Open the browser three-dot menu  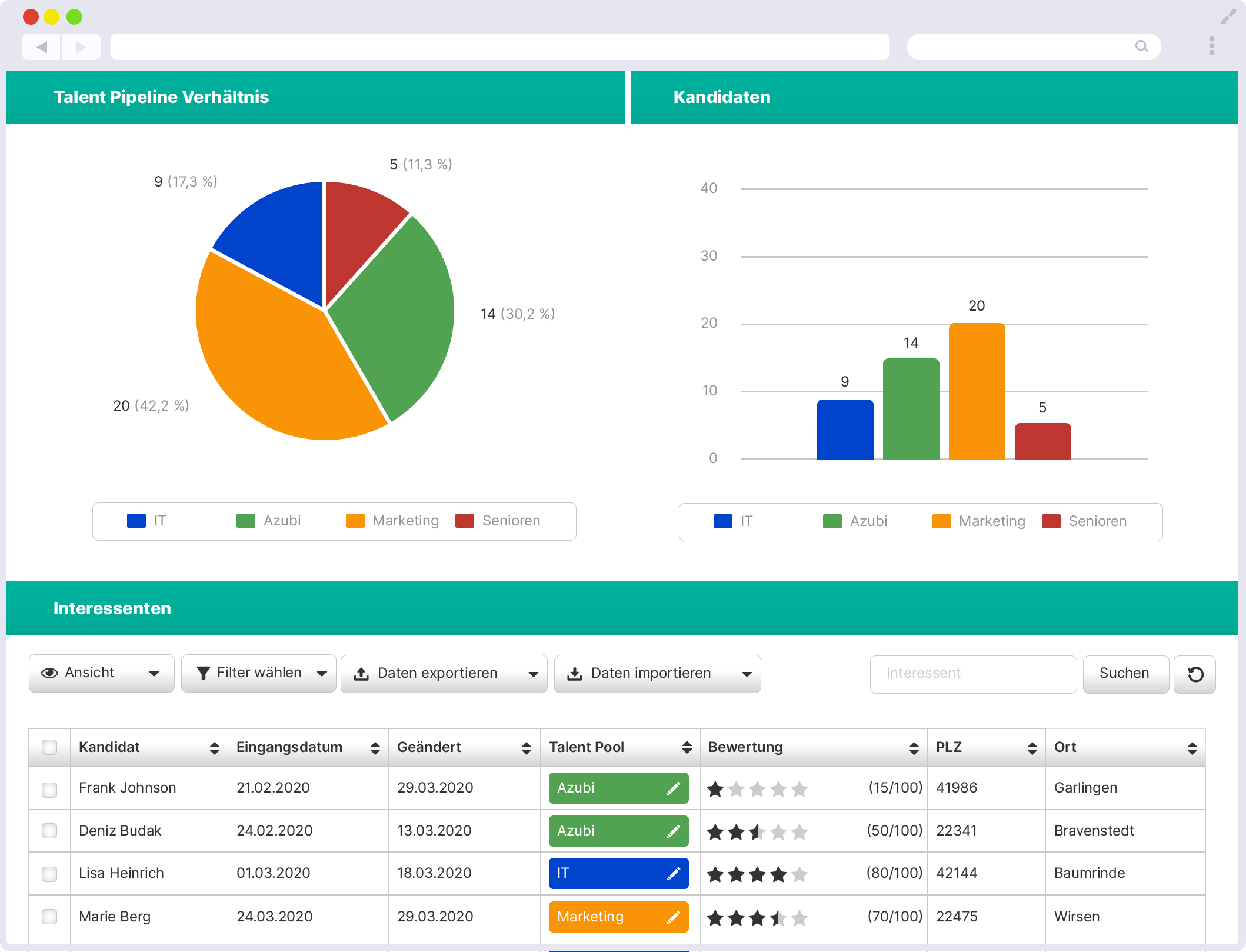pyautogui.click(x=1212, y=46)
